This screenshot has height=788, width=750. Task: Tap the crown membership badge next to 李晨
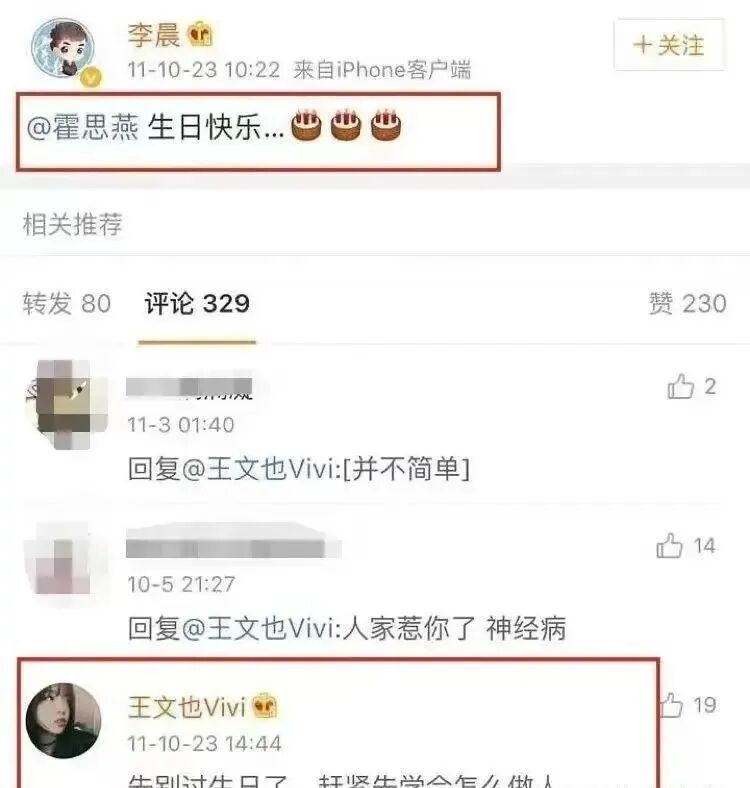[200, 34]
